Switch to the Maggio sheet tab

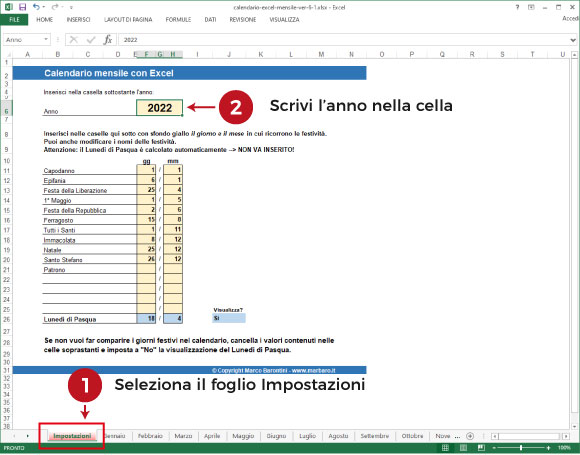pos(243,436)
